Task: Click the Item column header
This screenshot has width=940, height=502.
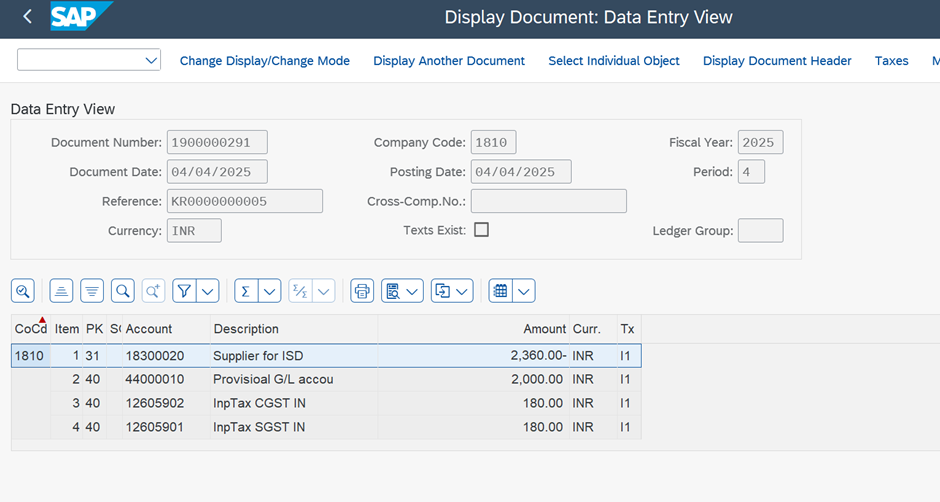Action: pyautogui.click(x=67, y=329)
